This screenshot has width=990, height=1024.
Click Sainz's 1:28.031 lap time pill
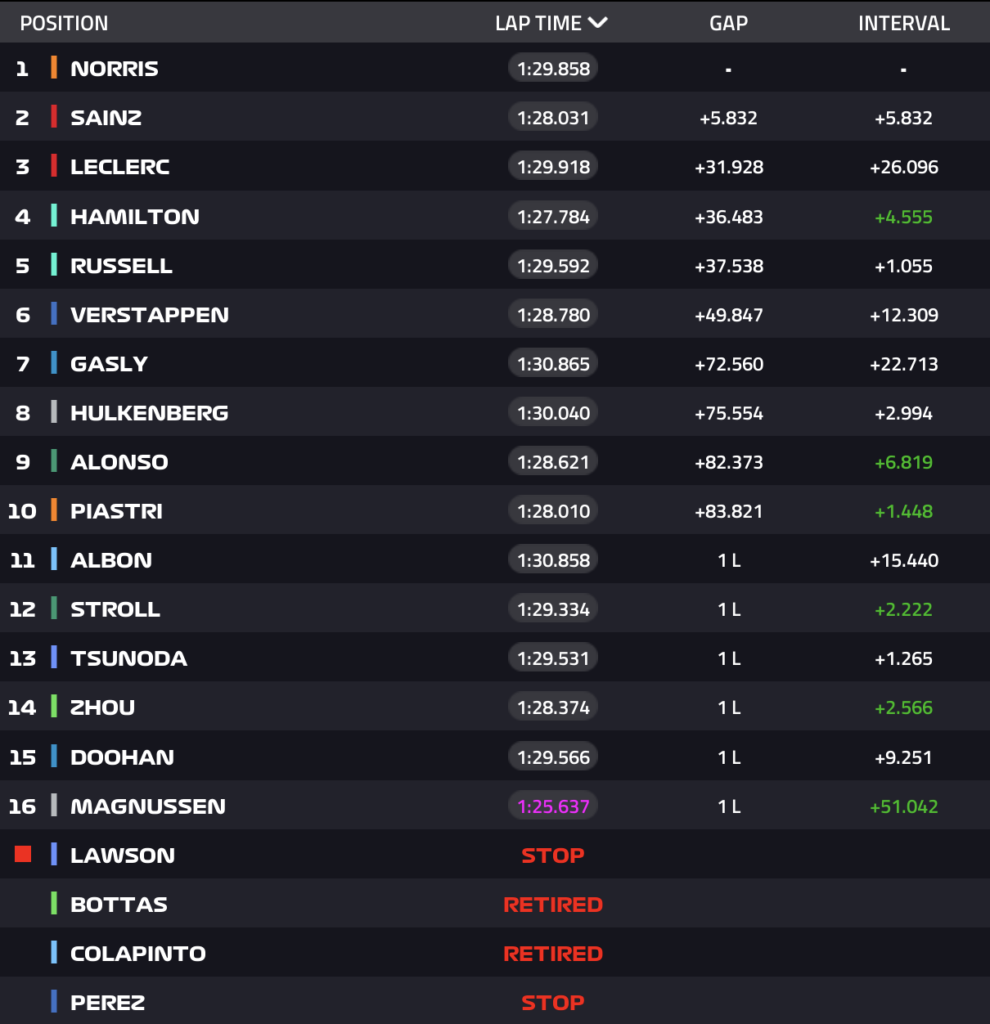pos(553,118)
